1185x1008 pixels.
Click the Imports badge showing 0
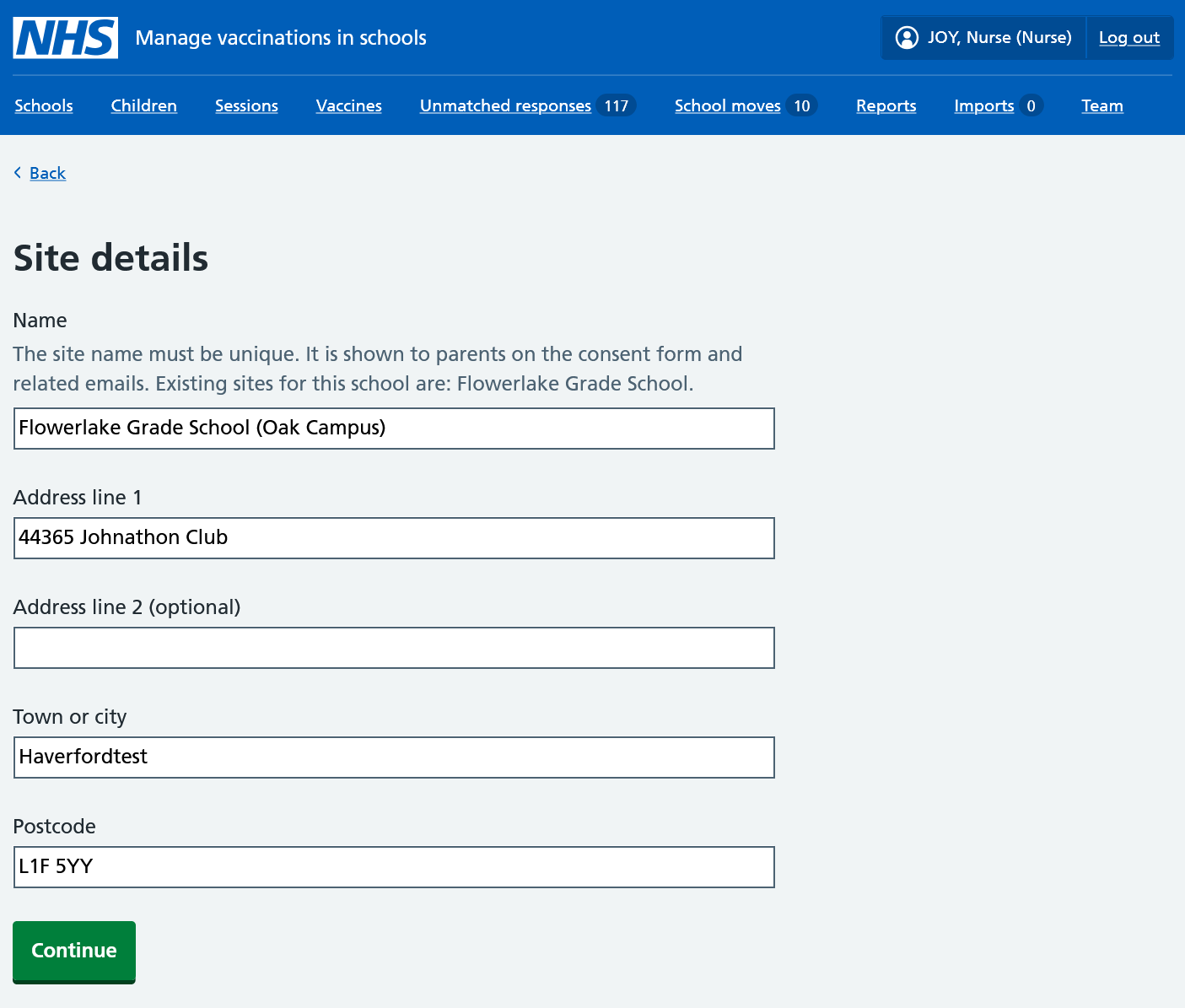coord(1031,105)
